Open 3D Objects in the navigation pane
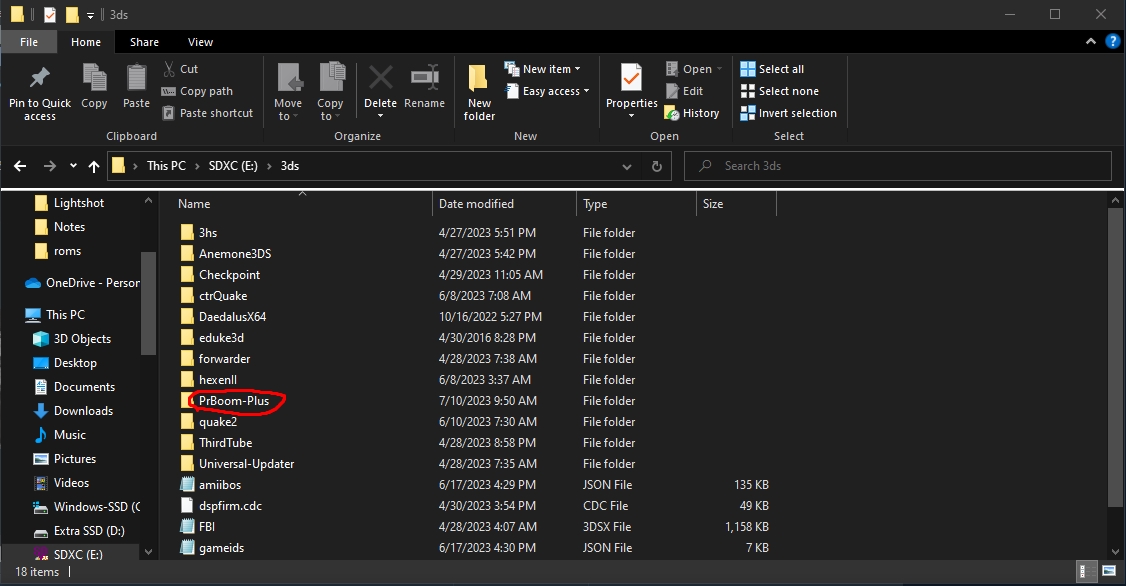 82,339
